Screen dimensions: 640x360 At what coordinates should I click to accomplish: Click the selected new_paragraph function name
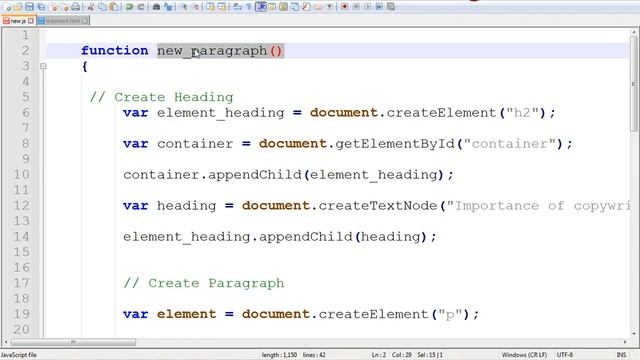(x=212, y=51)
